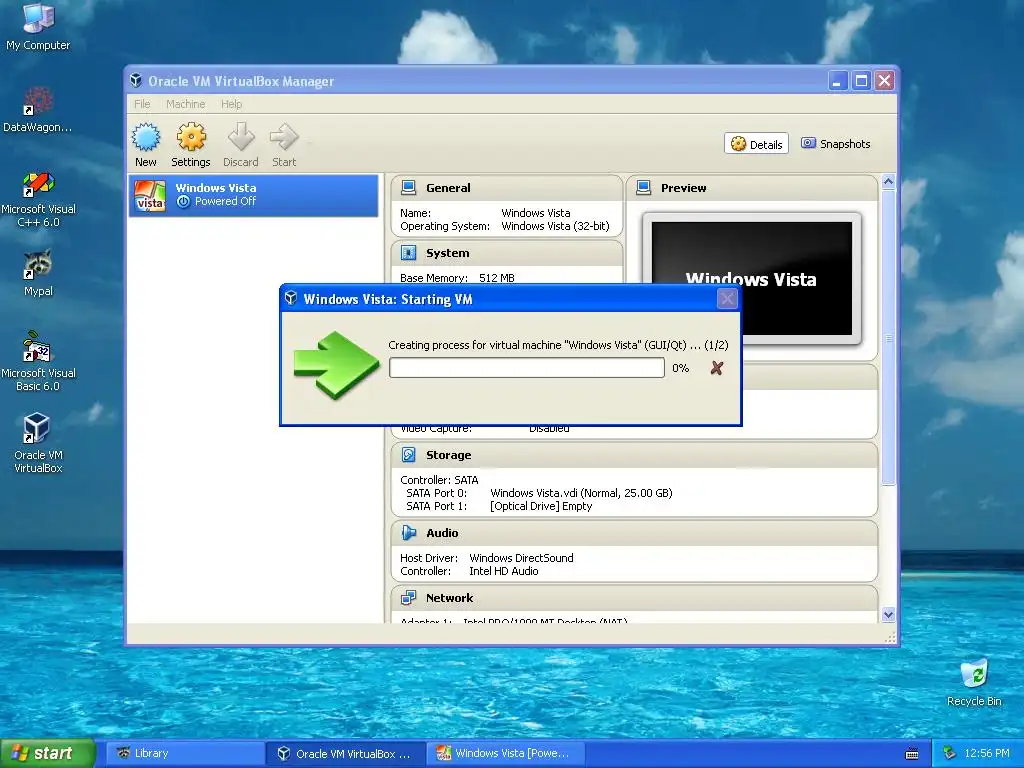Click the Powered Off status icon

[184, 202]
